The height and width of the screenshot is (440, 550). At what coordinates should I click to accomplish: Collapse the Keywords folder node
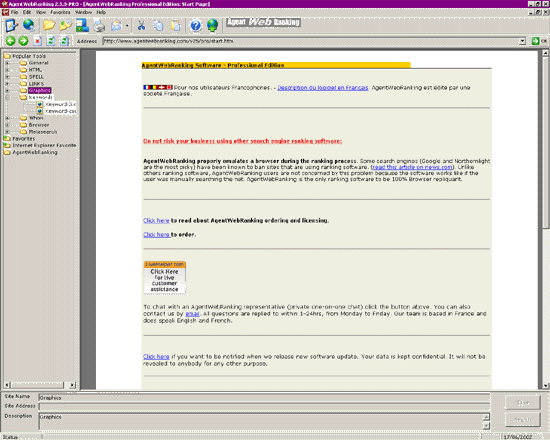pos(7,97)
